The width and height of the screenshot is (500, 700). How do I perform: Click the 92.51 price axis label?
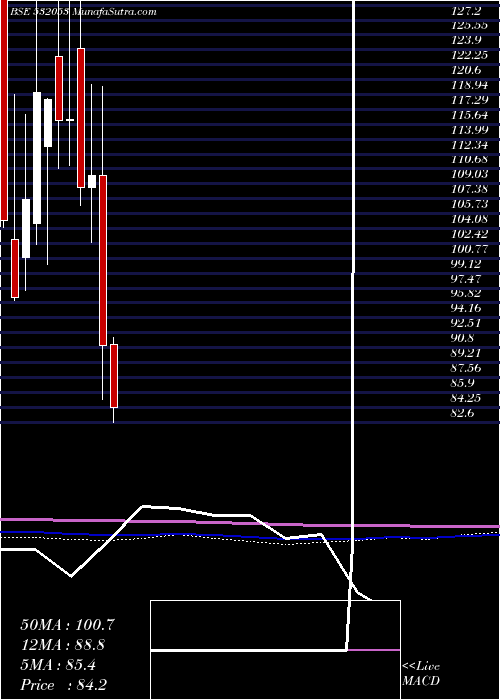click(x=467, y=323)
